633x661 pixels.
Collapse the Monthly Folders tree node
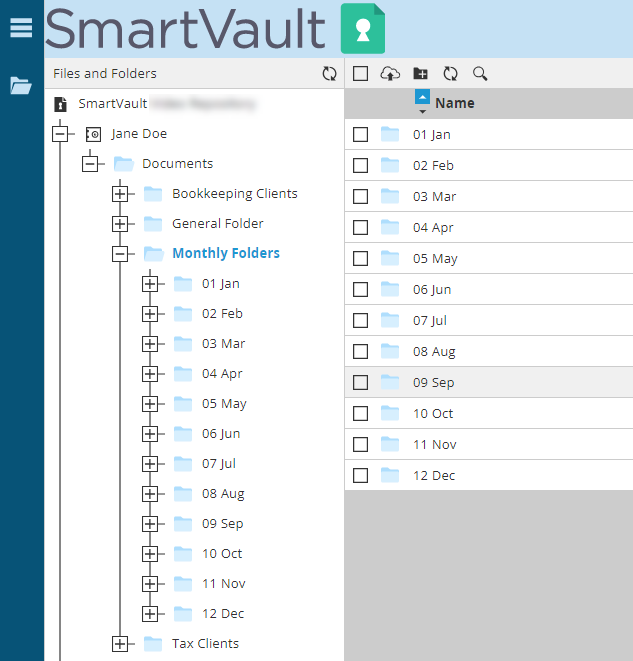pos(120,254)
